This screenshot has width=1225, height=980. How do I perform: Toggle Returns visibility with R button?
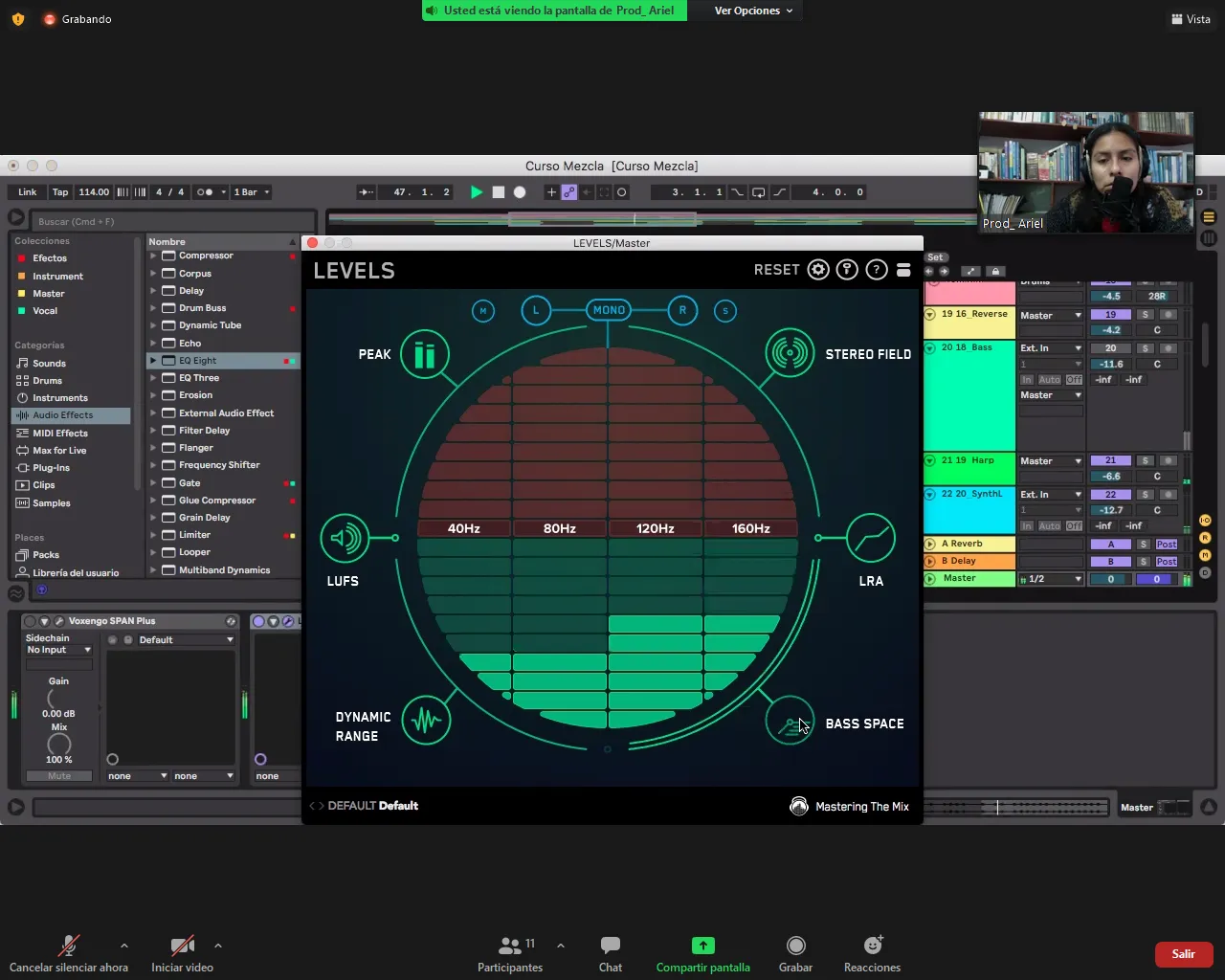[1205, 538]
